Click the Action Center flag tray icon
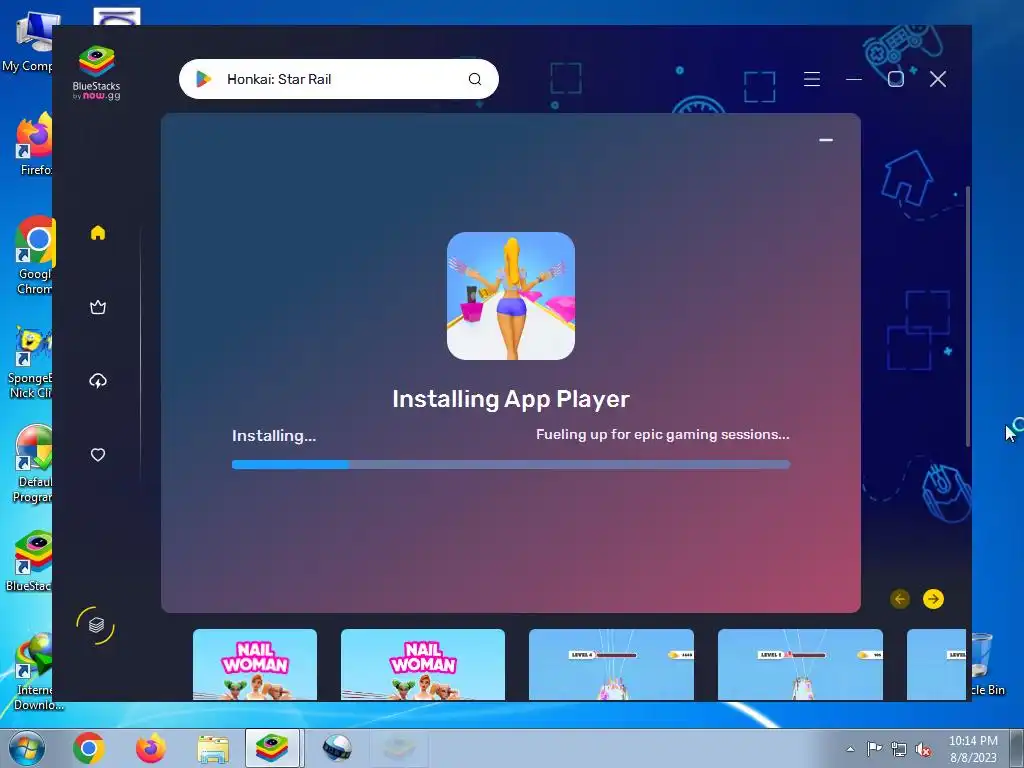The width and height of the screenshot is (1024, 768). [874, 749]
